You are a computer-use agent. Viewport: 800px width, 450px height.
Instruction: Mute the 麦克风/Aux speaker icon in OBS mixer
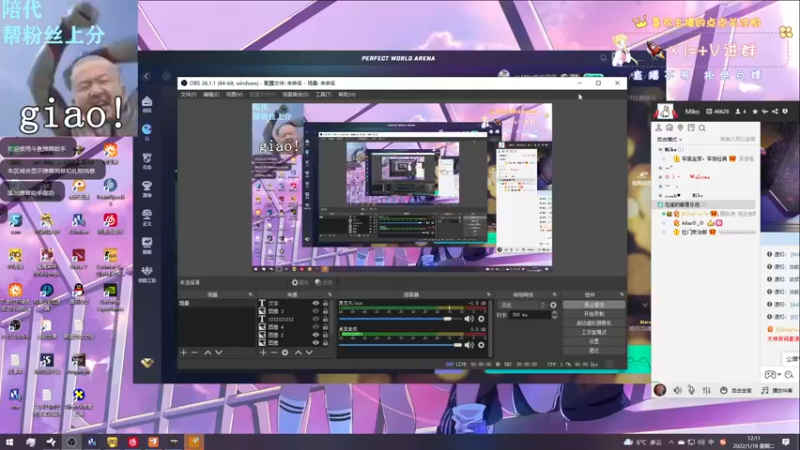[x=469, y=319]
